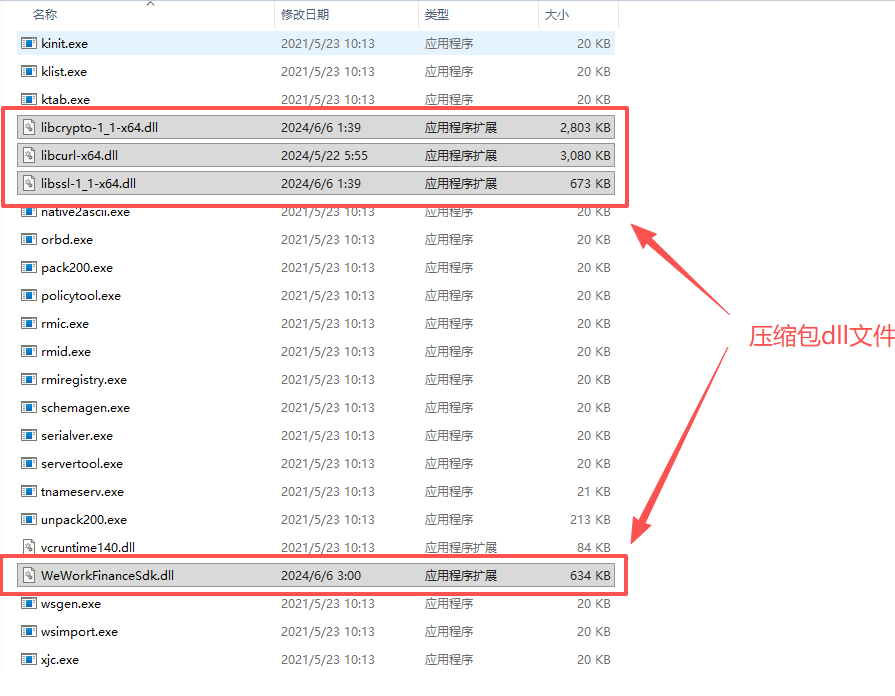Click the servertool.exe file icon
Screen dimensions: 895x696
(x=29, y=463)
